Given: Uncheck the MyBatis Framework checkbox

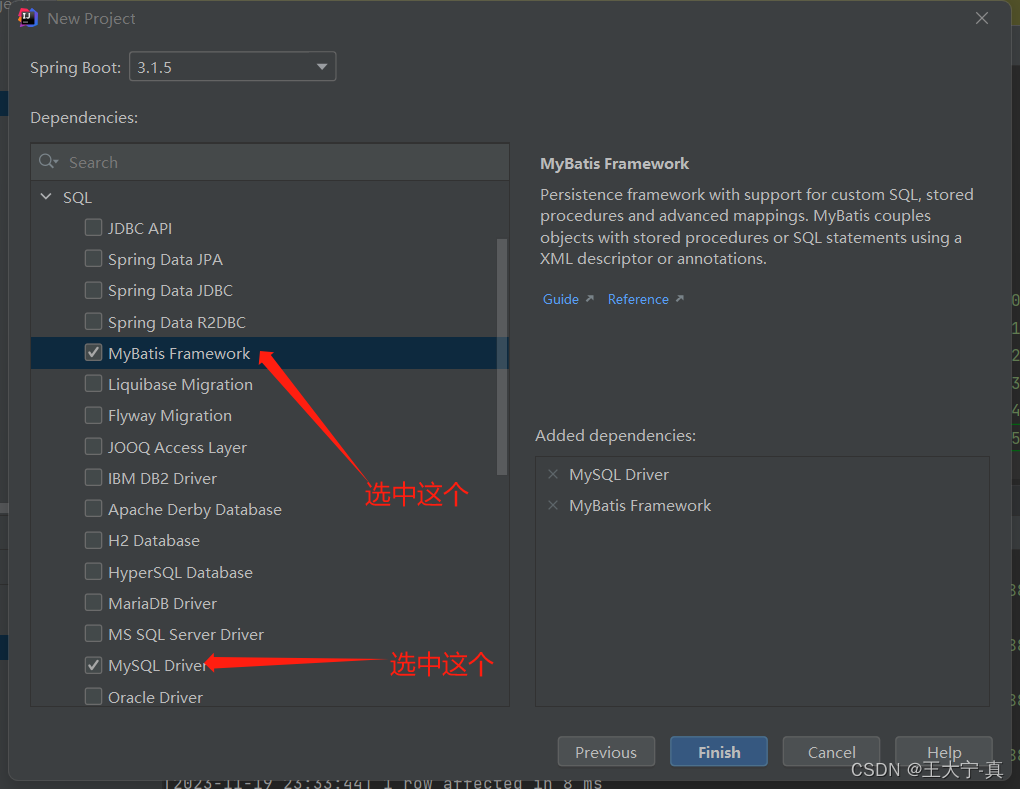Looking at the screenshot, I should click(93, 353).
